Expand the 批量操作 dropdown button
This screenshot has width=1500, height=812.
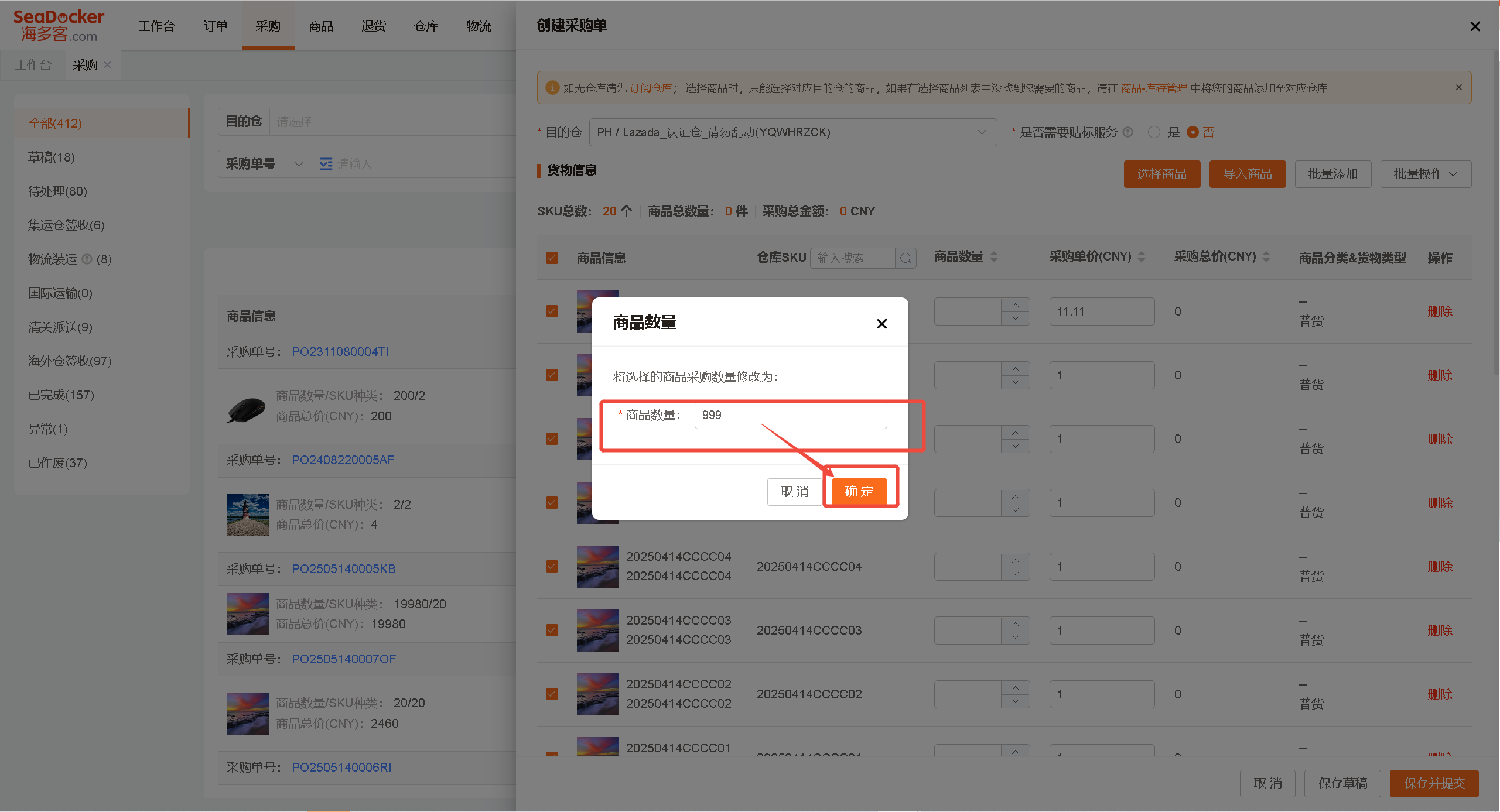pyautogui.click(x=1426, y=174)
